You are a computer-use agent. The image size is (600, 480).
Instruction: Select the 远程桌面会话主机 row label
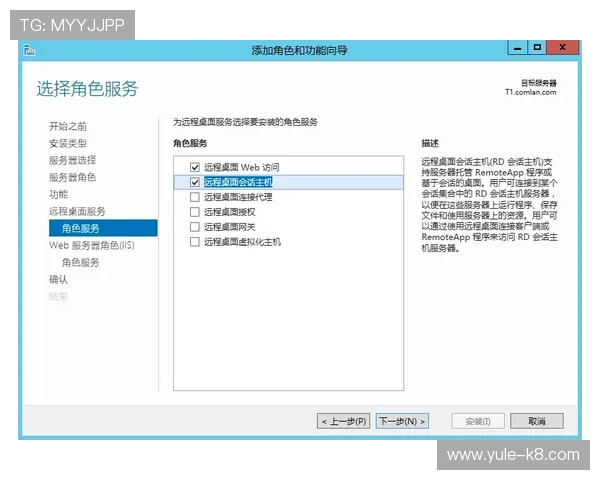[x=238, y=182]
